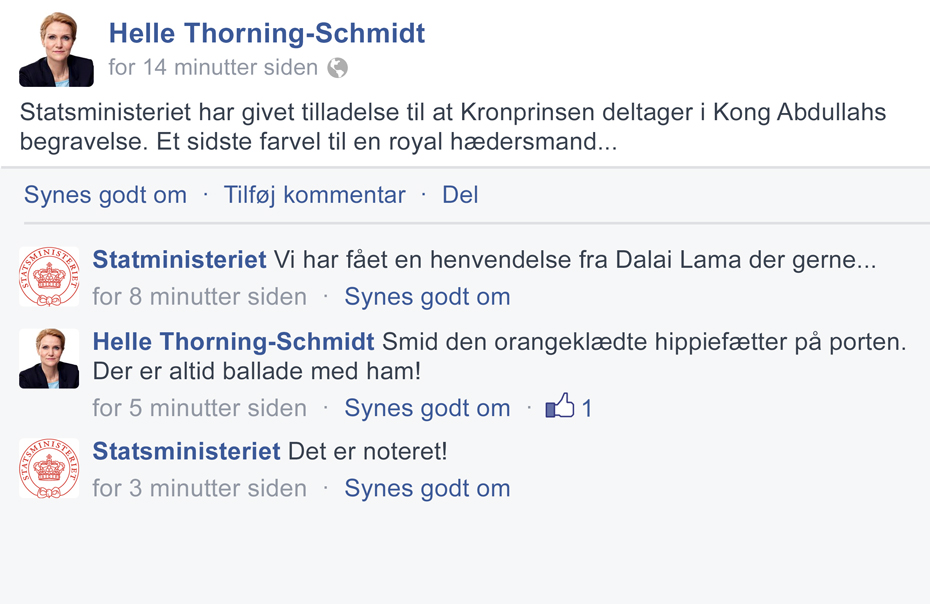The height and width of the screenshot is (604, 930).
Task: Click Helle Thorning-Schmidt's comment avatar
Action: tap(49, 358)
